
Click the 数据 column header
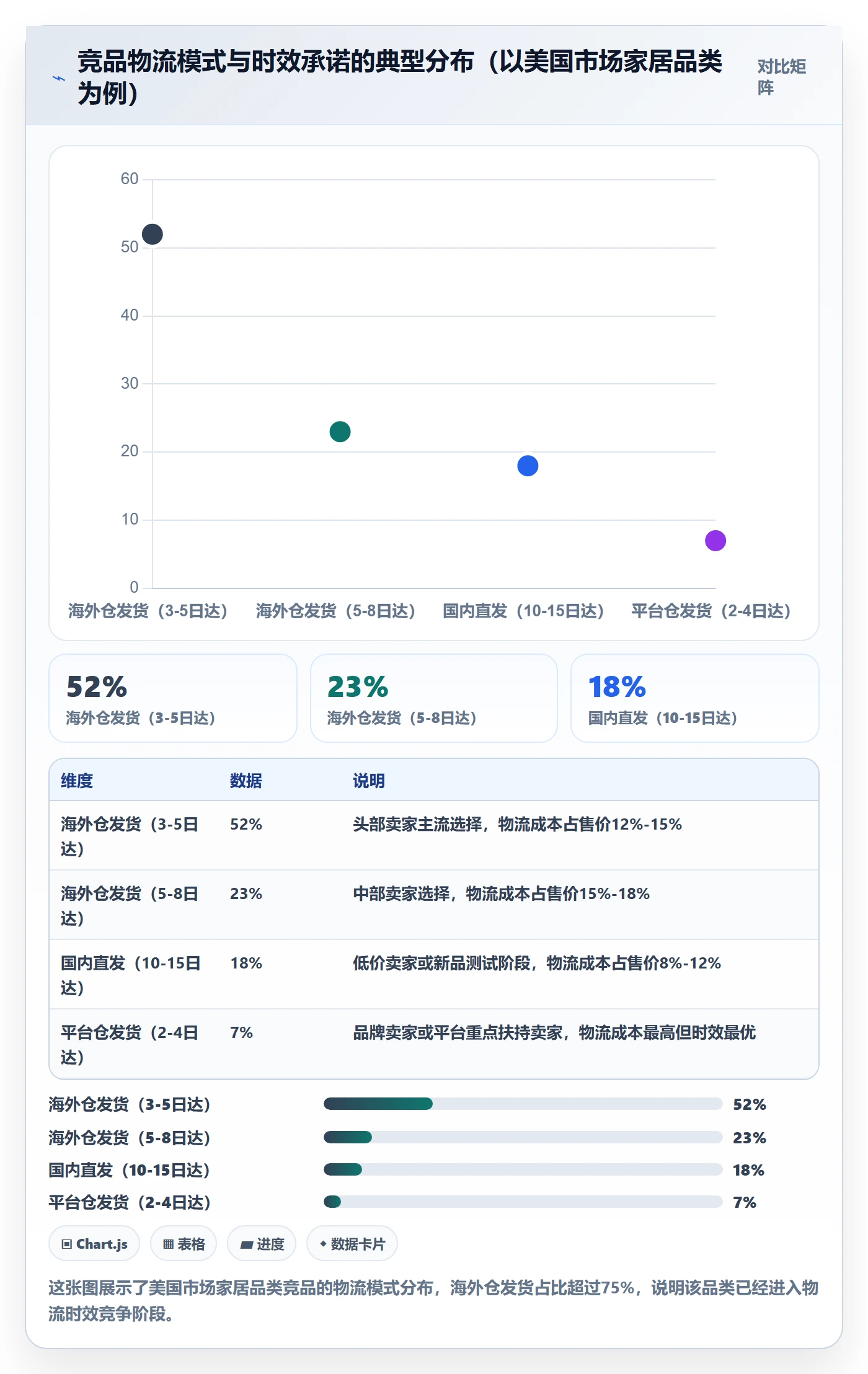pos(246,781)
